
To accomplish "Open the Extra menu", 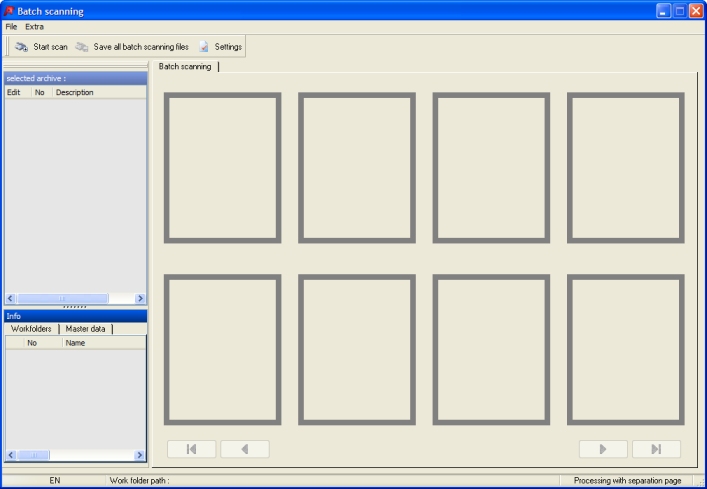I will (x=34, y=26).
